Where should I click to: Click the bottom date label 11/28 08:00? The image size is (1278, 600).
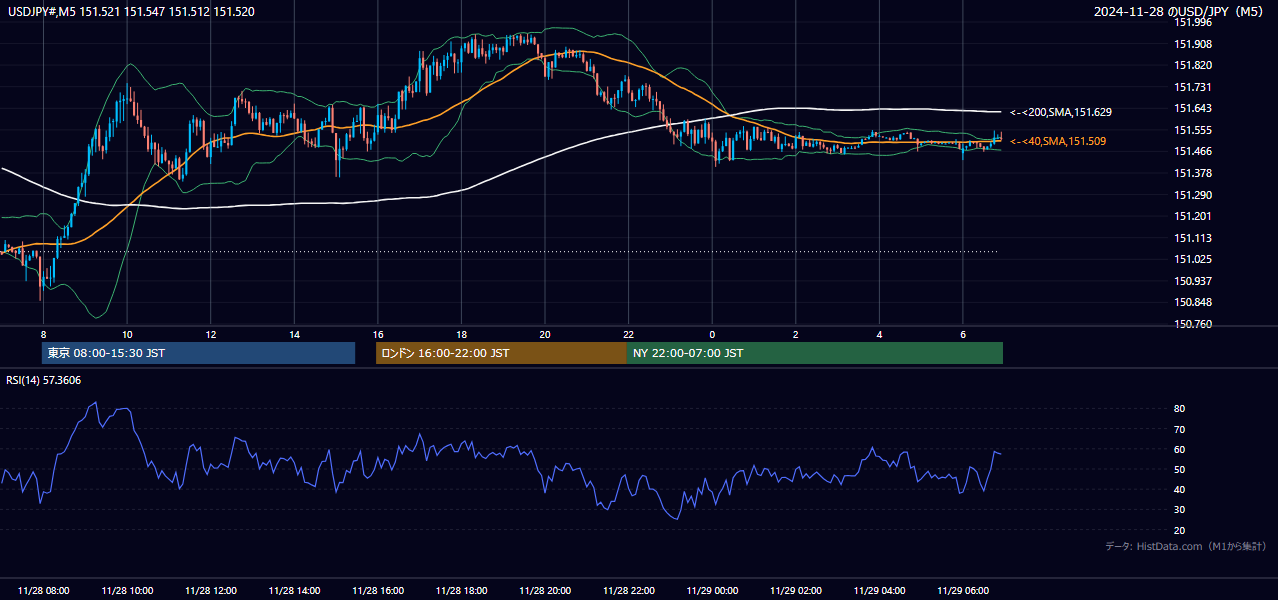43,591
